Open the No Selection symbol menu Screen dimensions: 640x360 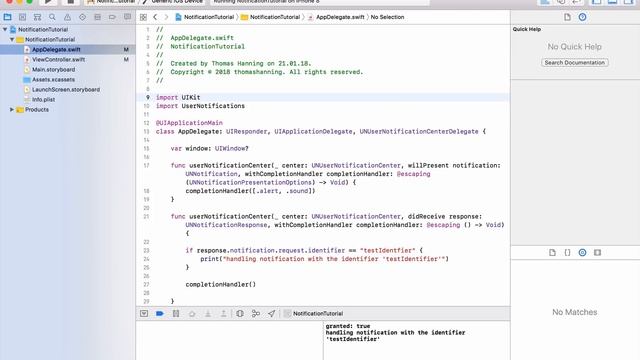(387, 17)
